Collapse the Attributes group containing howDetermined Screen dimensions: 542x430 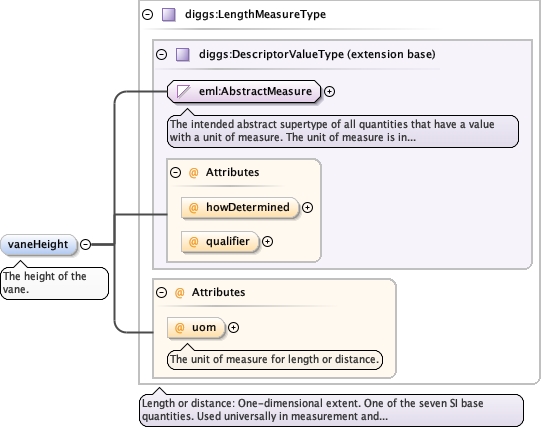[x=175, y=172]
